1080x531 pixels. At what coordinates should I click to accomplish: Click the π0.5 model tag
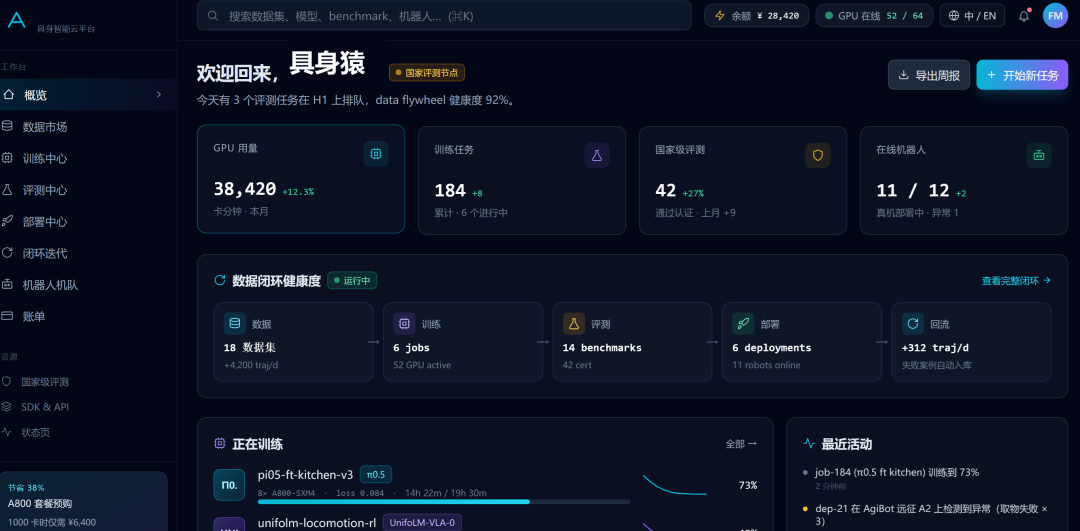coord(376,475)
